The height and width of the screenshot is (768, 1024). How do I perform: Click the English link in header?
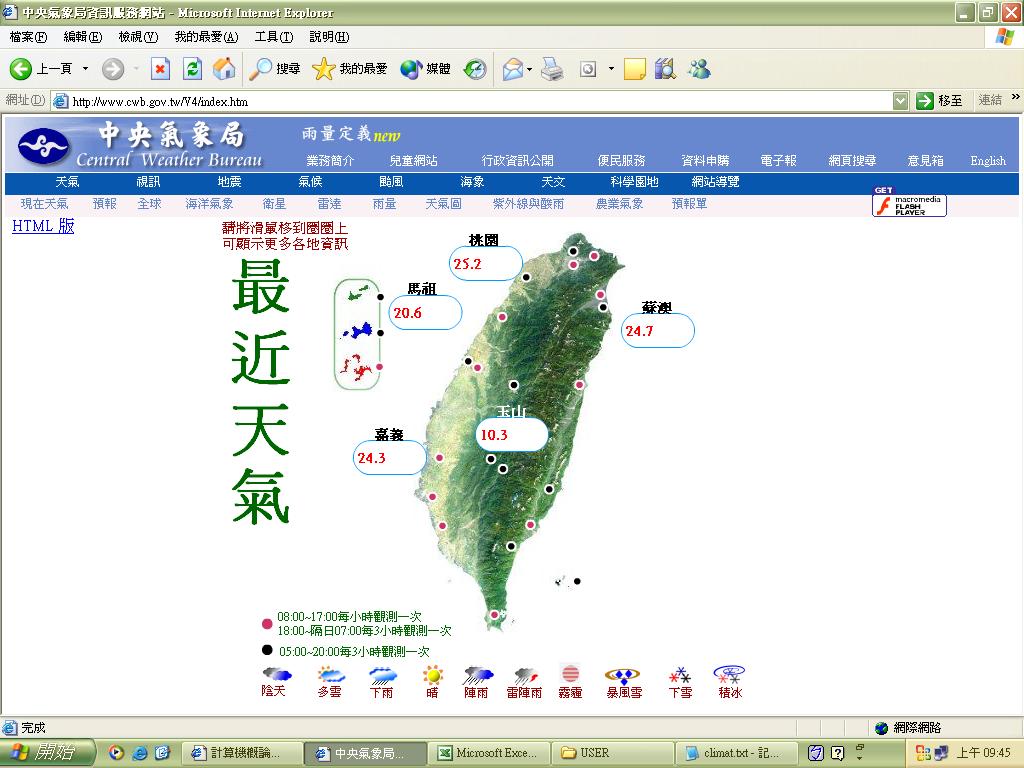987,161
